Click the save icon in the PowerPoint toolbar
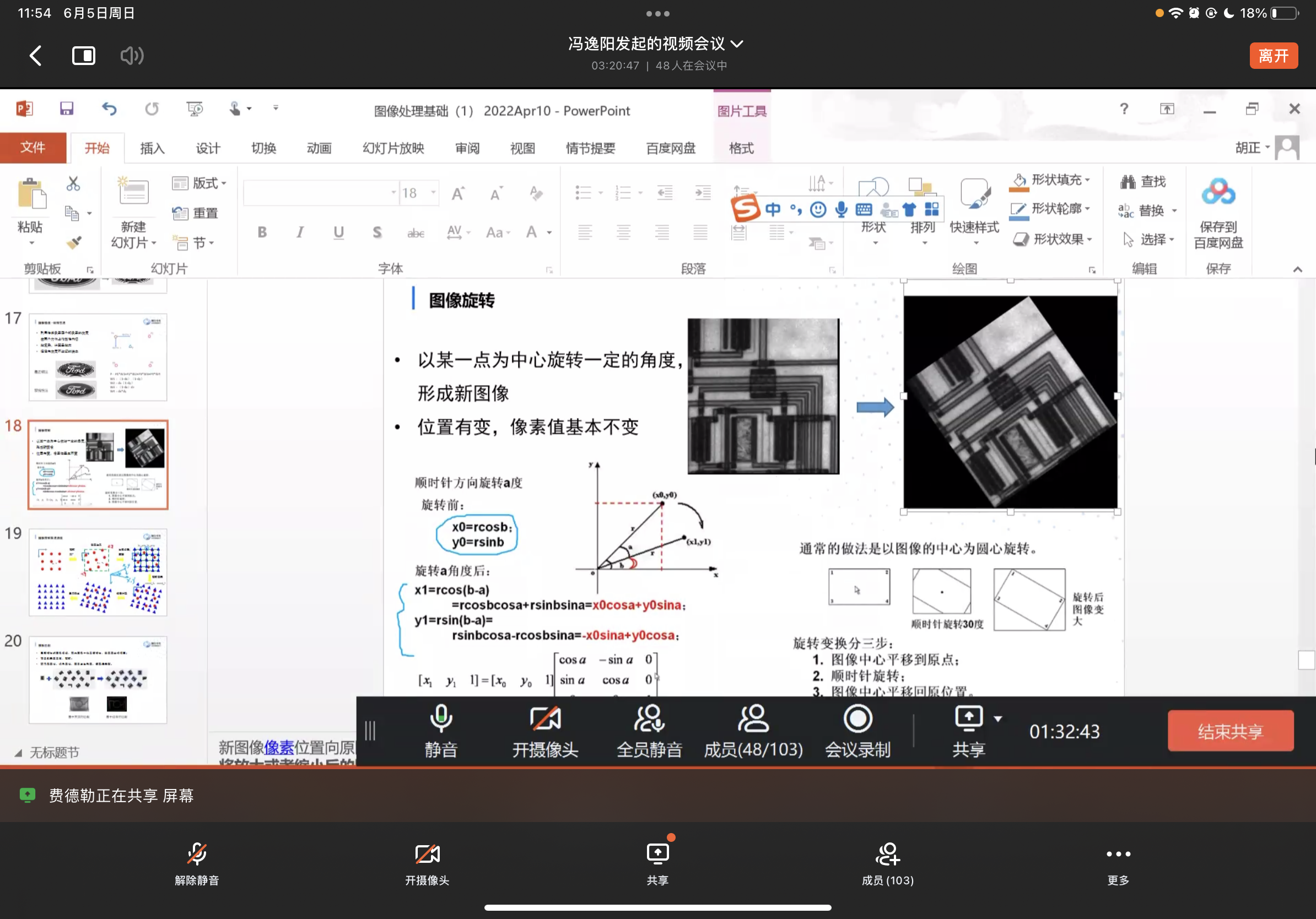The image size is (1316, 919). [x=67, y=109]
